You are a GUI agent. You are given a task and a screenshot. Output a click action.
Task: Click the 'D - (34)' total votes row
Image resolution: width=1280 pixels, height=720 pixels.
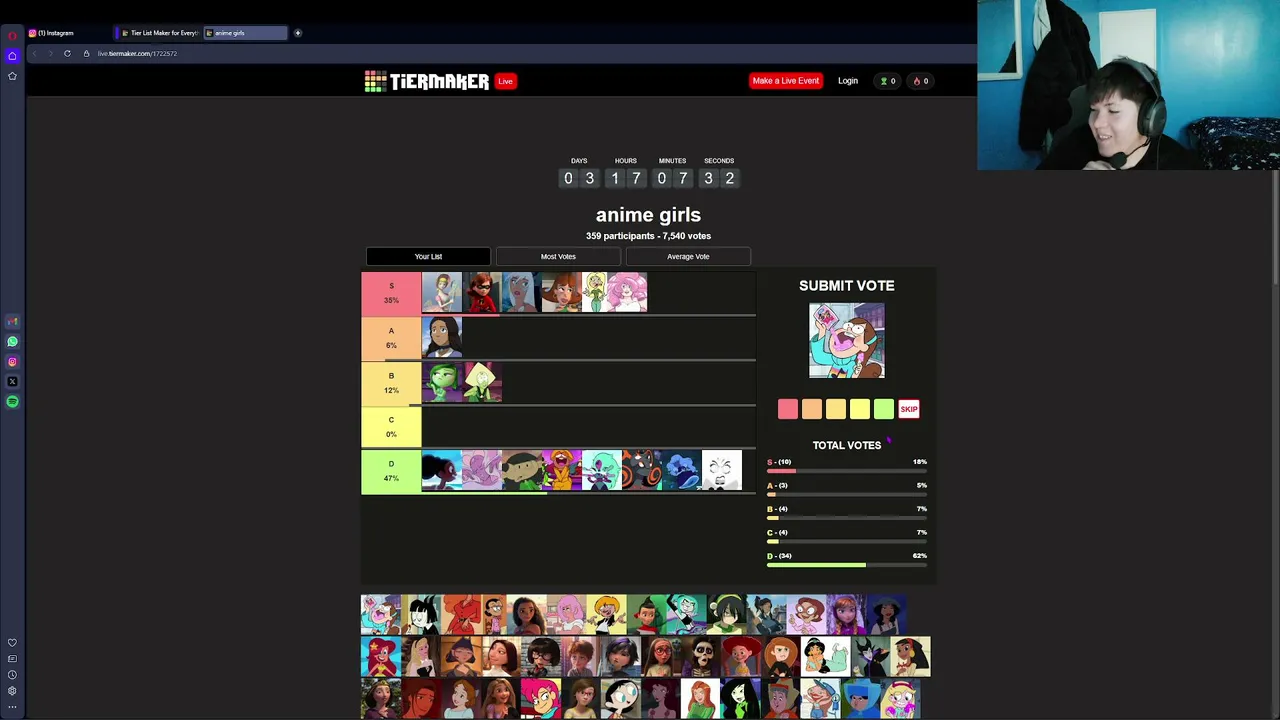click(847, 559)
